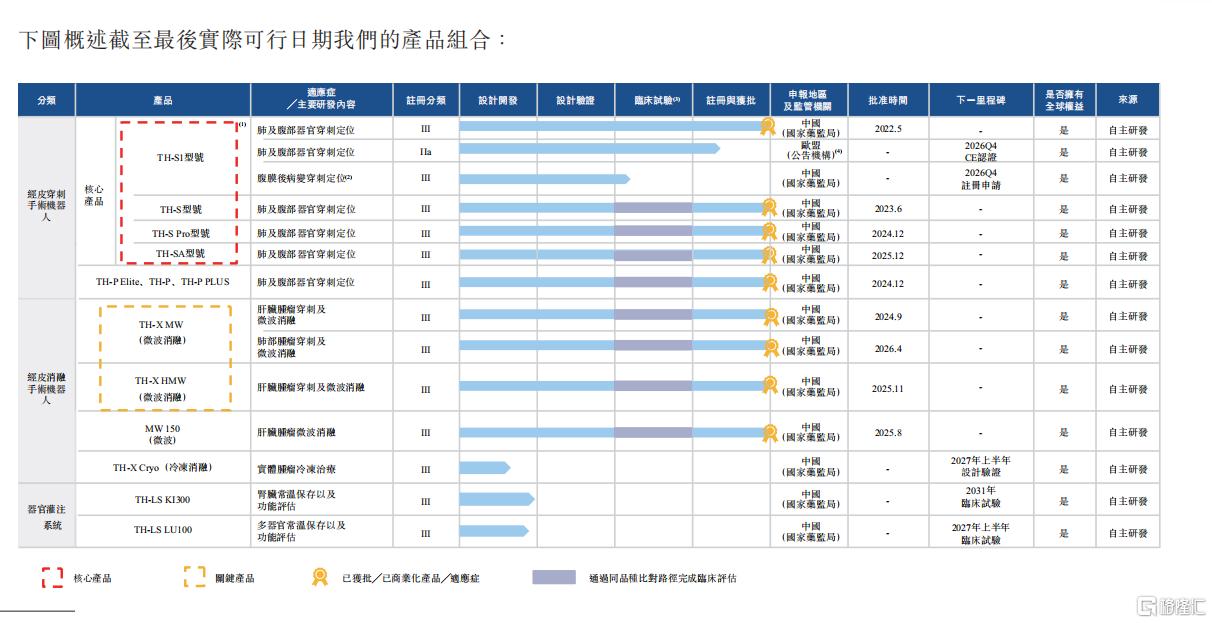Screen dimensions: 1212x623
Task: Click the purple legend swatch for 同品種比對路徑
Action: (554, 577)
